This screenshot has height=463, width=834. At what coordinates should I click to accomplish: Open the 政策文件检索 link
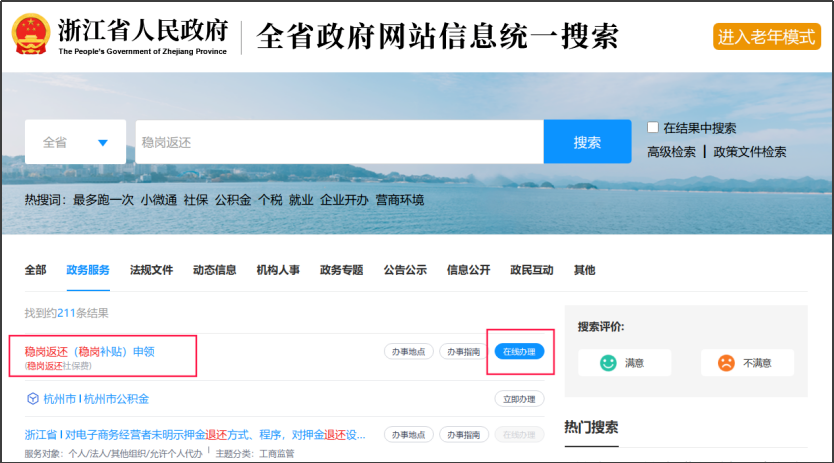pyautogui.click(x=749, y=152)
